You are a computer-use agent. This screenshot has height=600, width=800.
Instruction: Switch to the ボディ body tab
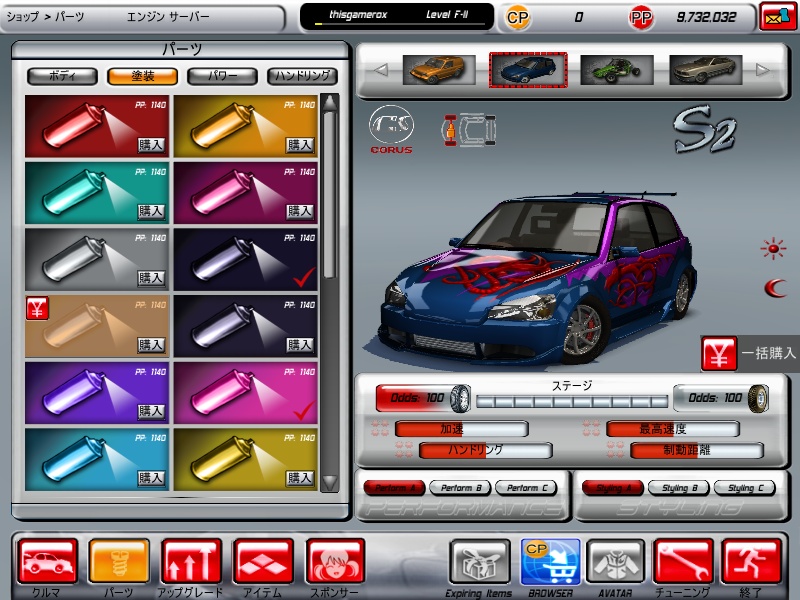coord(62,75)
